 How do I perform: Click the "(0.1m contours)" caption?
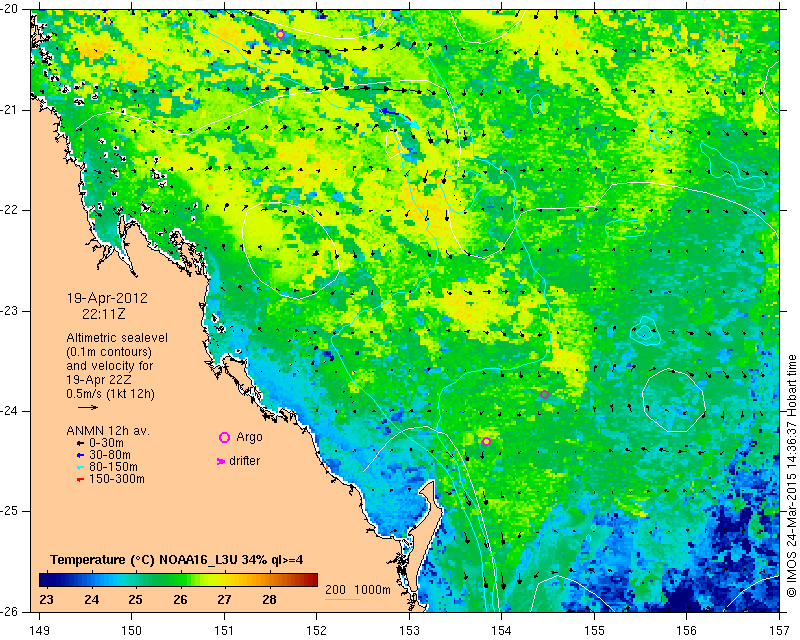tap(109, 352)
